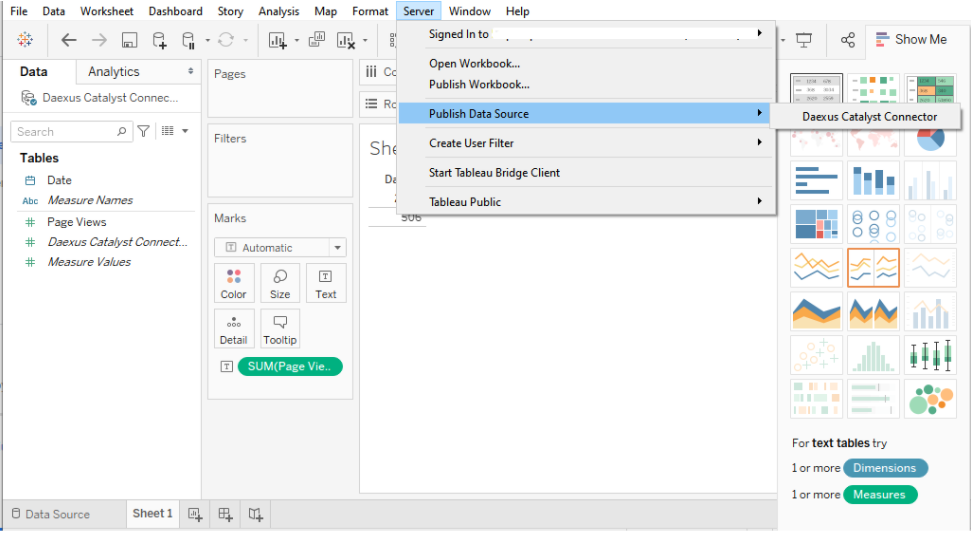Screen dimensions: 971x539
Task: Click the Tableau logo start page icon
Action: [x=25, y=40]
